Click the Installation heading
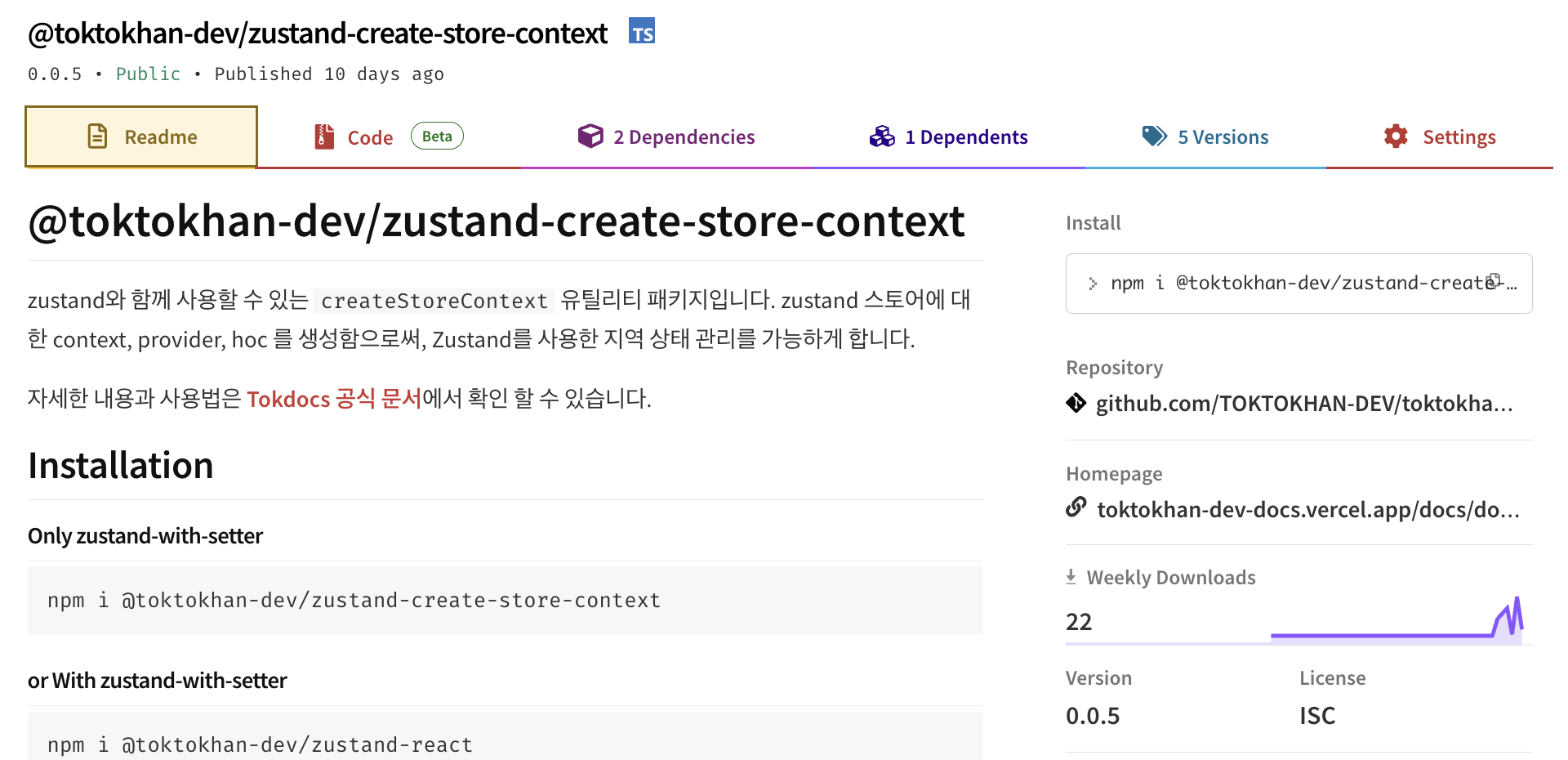The image size is (1568, 760). pos(121,465)
